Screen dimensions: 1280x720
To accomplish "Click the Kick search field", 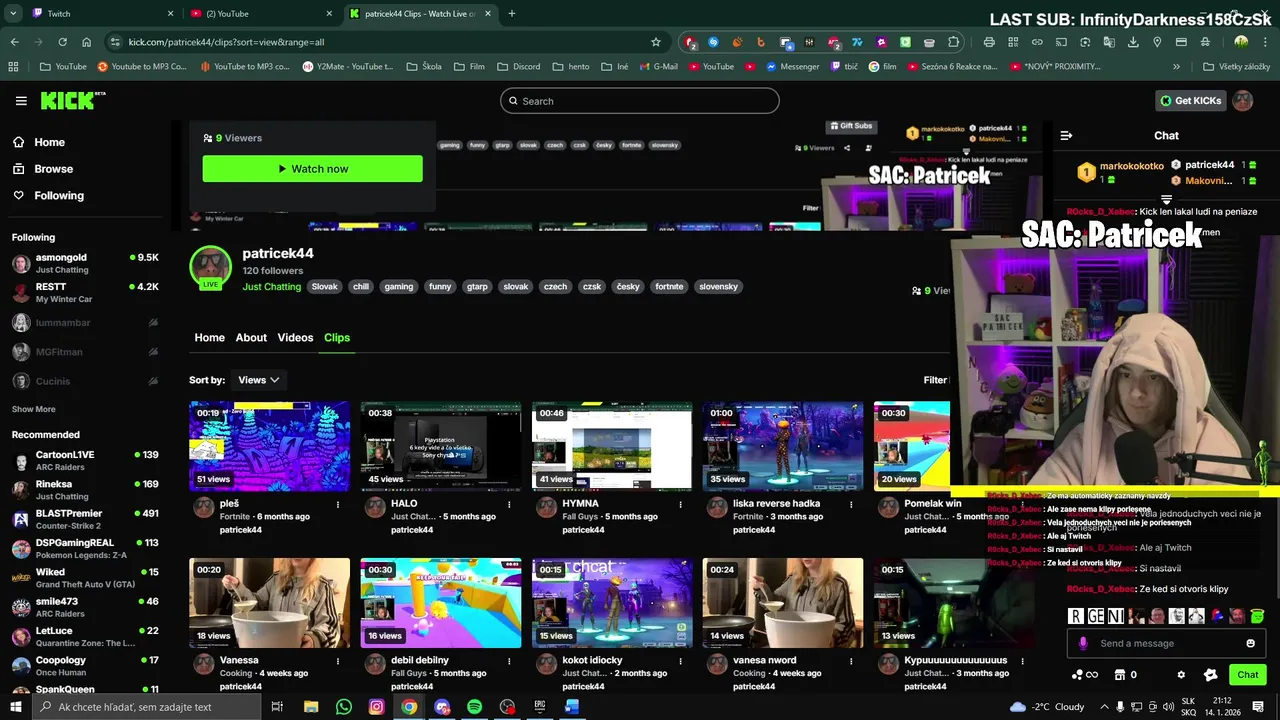I will pyautogui.click(x=640, y=101).
